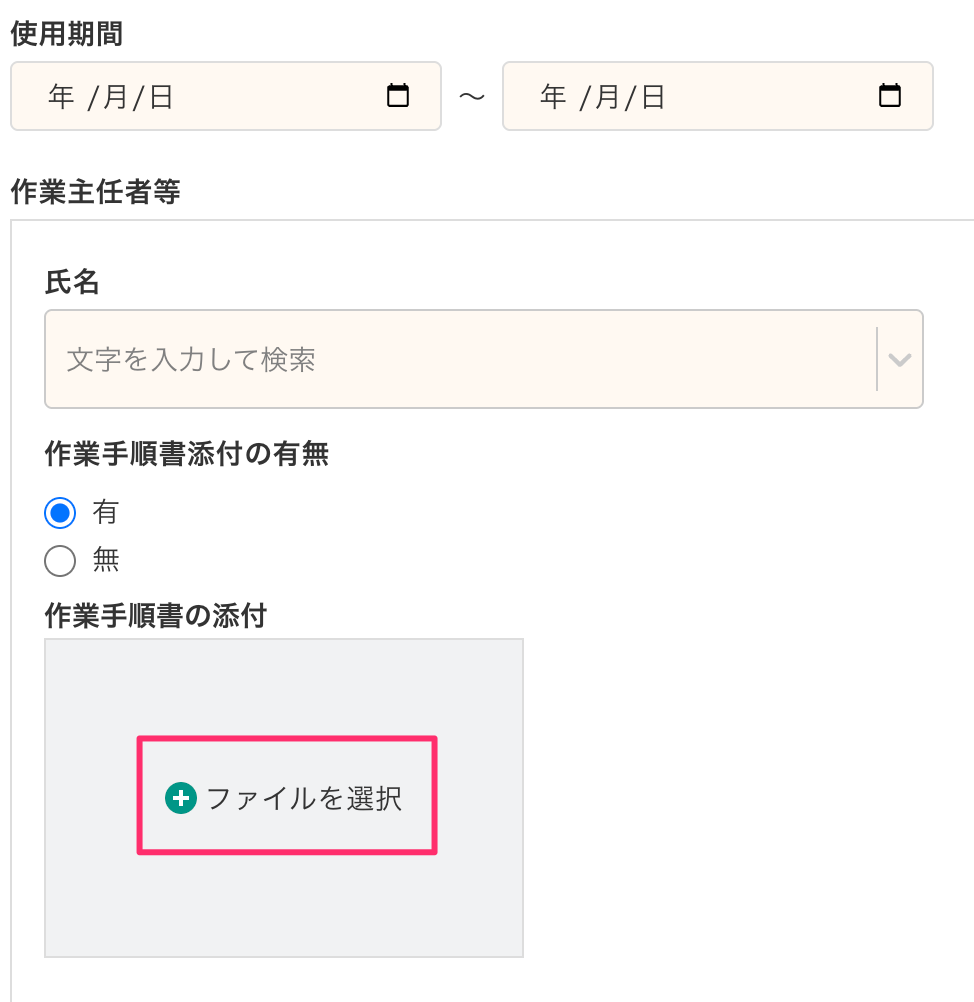Viewport: 974px width, 1002px height.
Task: Click the 作業手順書の添付 label
Action: [155, 615]
